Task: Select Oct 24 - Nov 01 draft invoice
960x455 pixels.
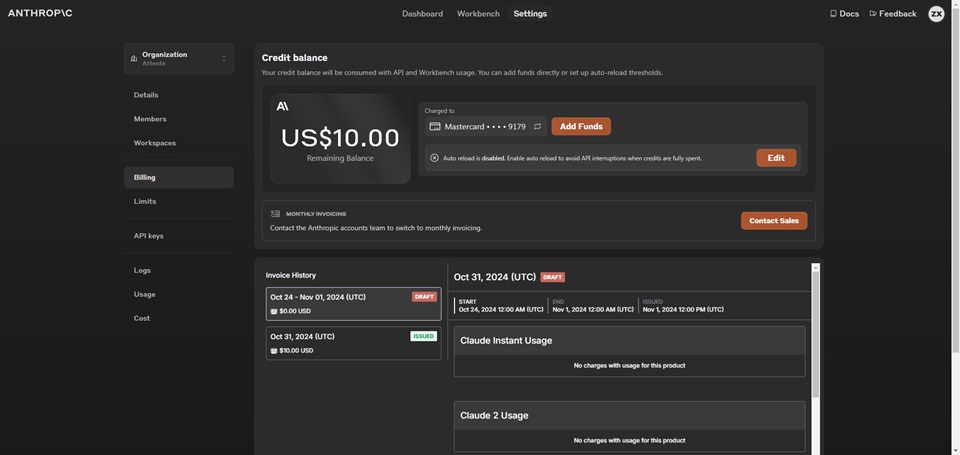Action: (353, 304)
